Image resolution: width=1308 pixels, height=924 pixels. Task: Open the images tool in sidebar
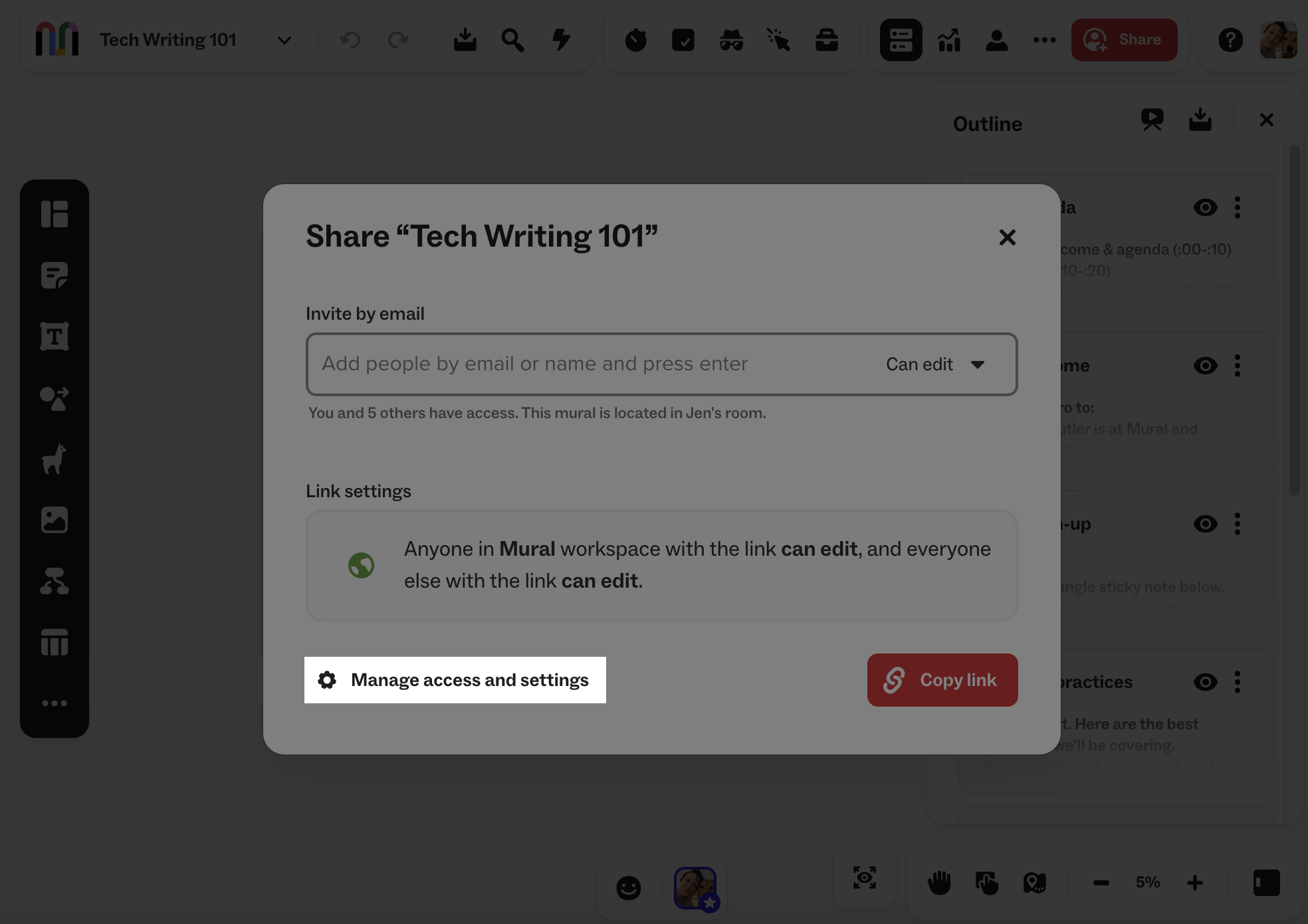point(54,520)
